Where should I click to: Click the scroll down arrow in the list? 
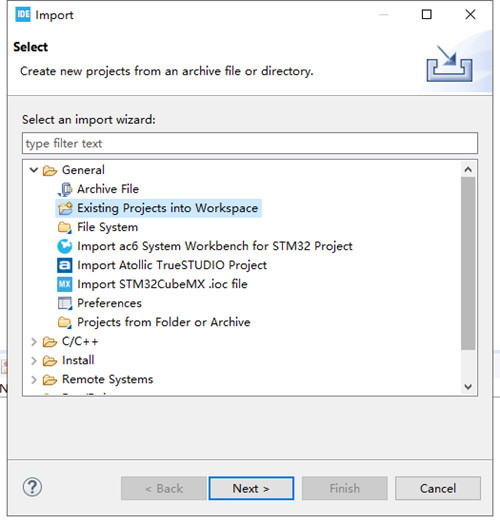468,387
